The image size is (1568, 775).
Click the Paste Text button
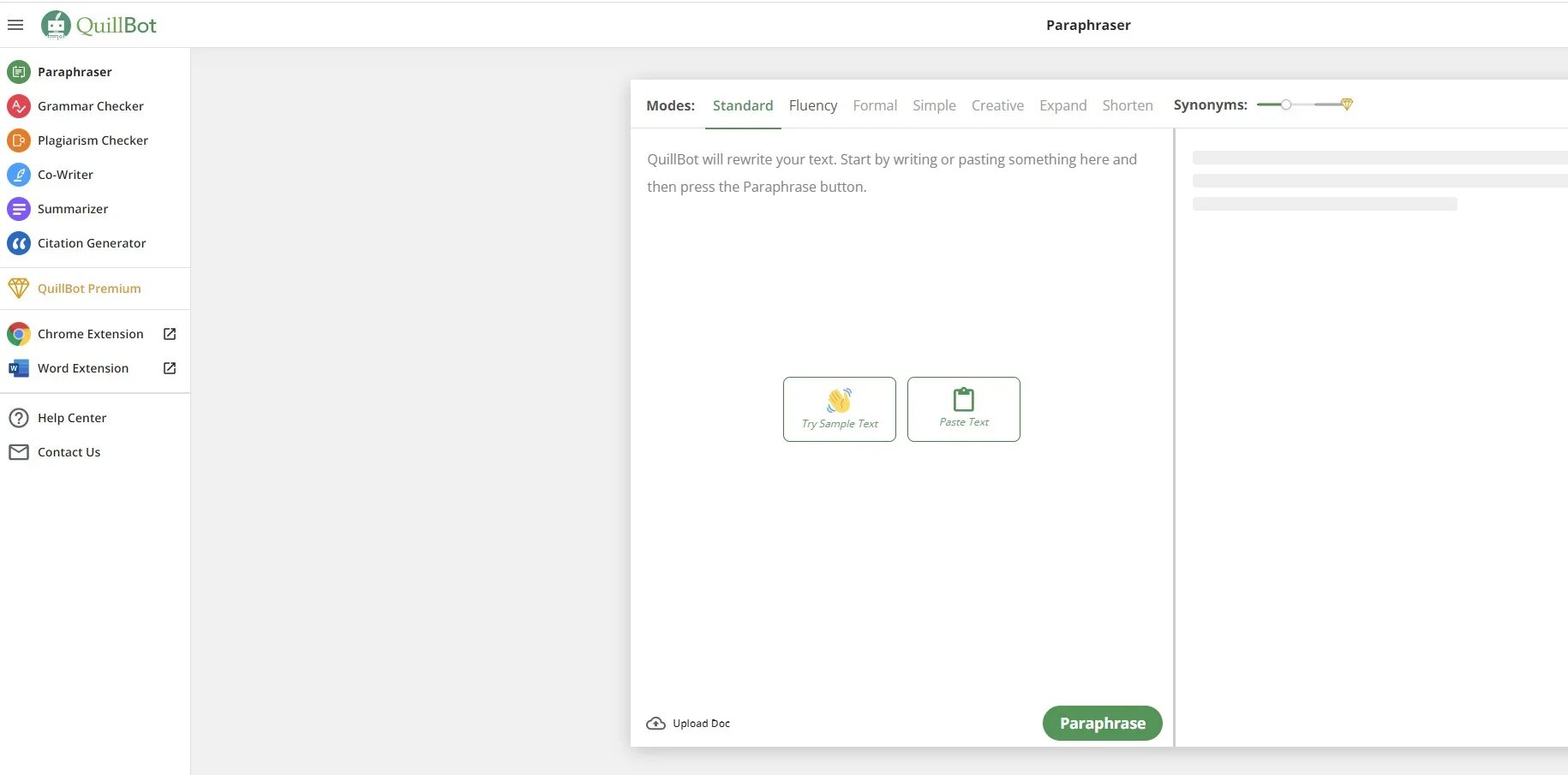963,409
